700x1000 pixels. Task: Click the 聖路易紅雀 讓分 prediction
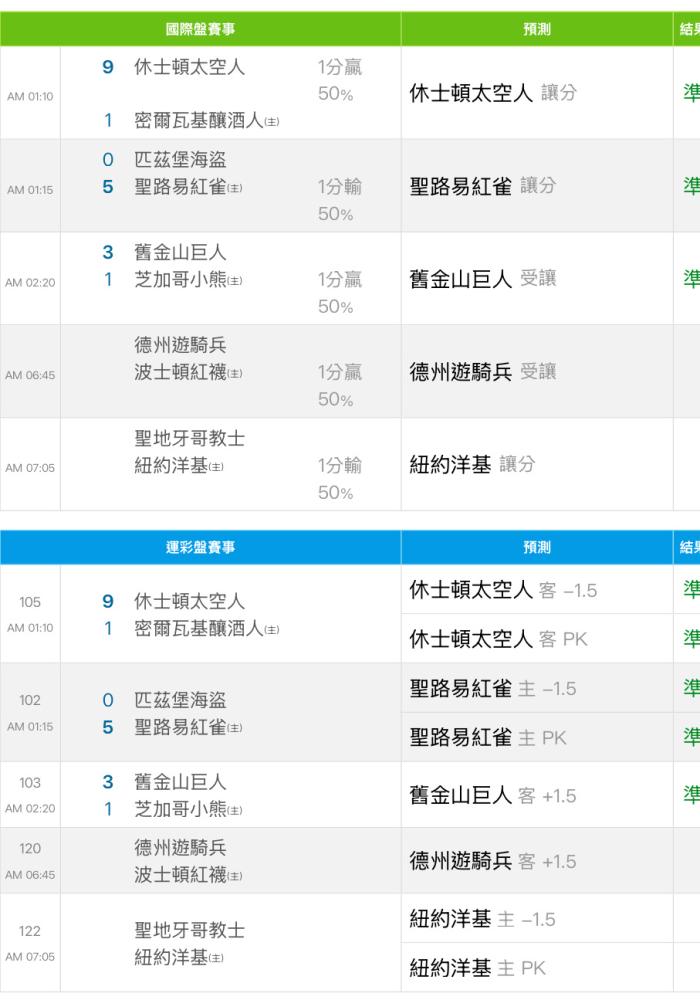483,186
